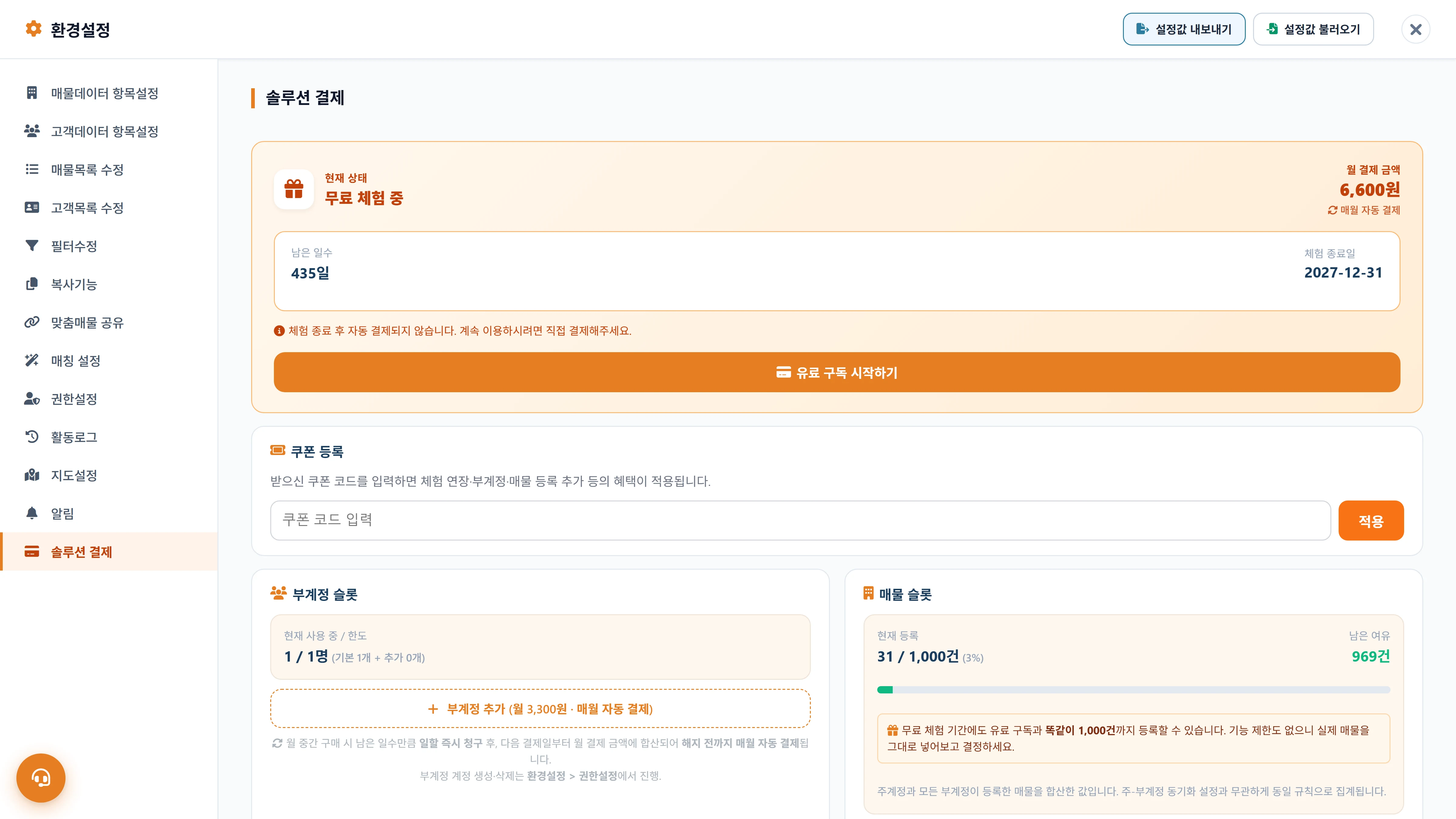Click the history icon beside 활동로그
The height and width of the screenshot is (819, 1456).
[32, 436]
